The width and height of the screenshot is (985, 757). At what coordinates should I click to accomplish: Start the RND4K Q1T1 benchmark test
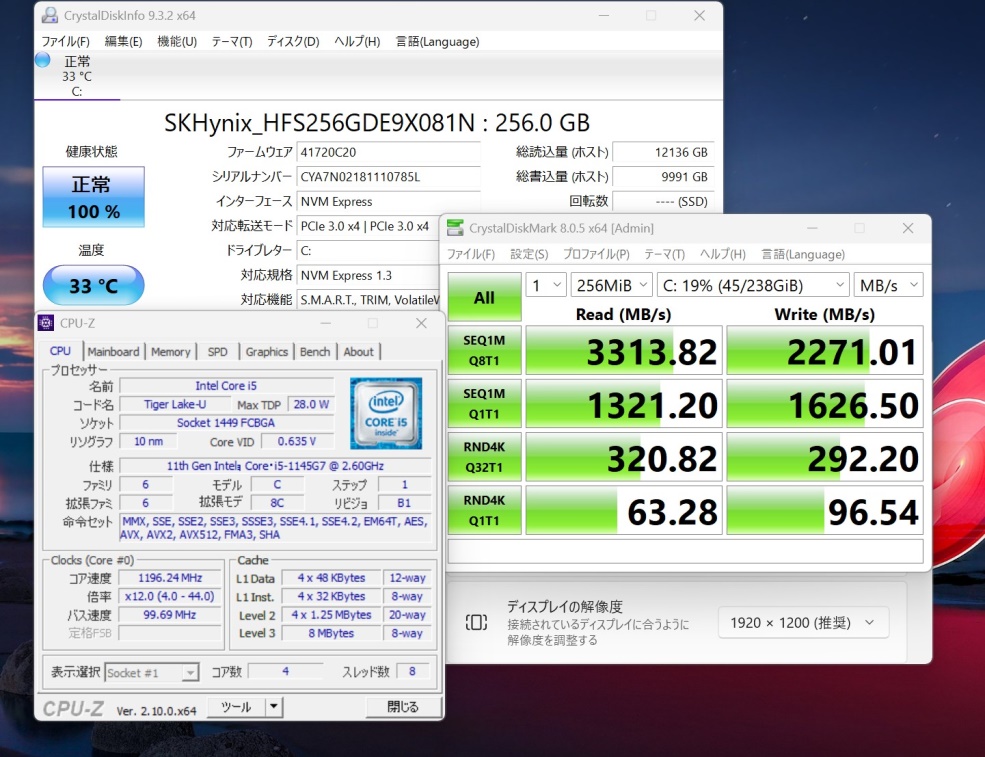coord(484,510)
